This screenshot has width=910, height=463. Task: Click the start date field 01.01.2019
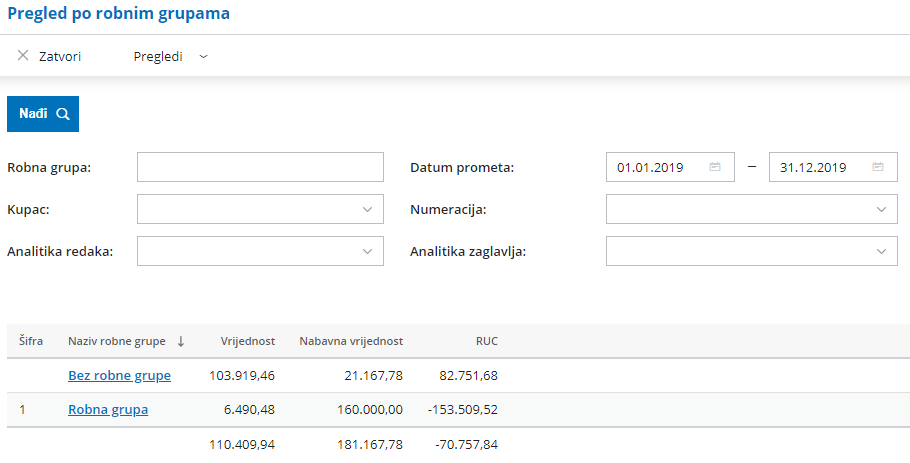coord(670,167)
